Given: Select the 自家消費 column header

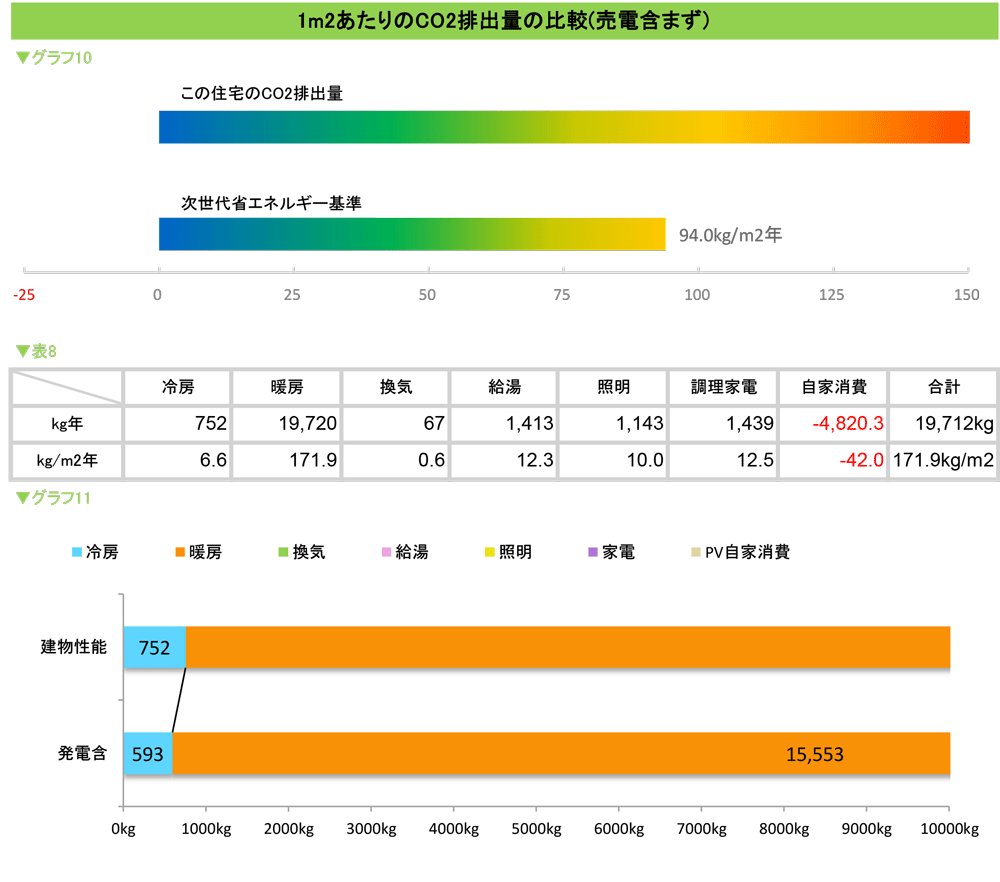Looking at the screenshot, I should 834,387.
